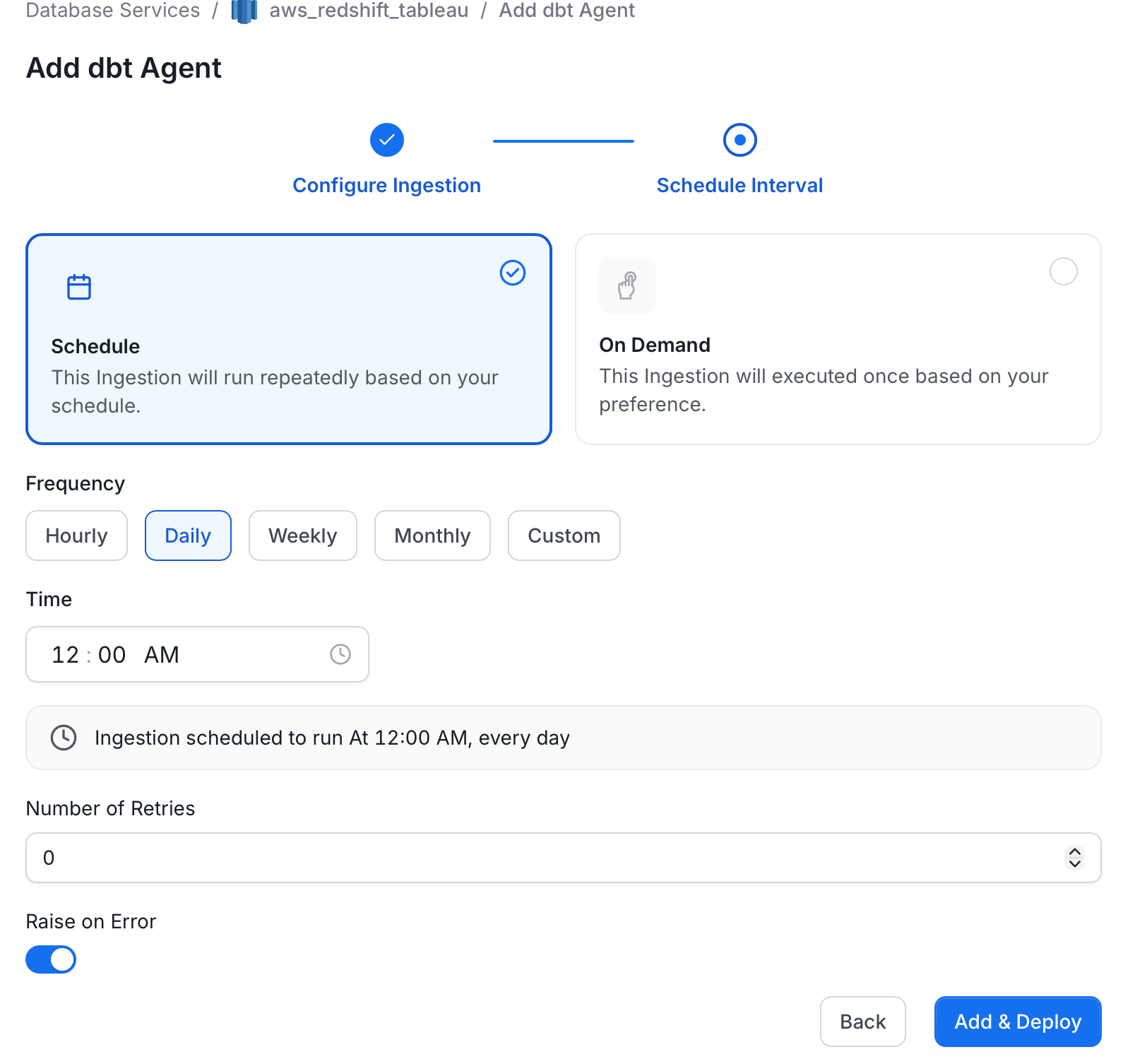Click the Add & Deploy button
Screen dimensions: 1123x1064
click(x=1018, y=1022)
